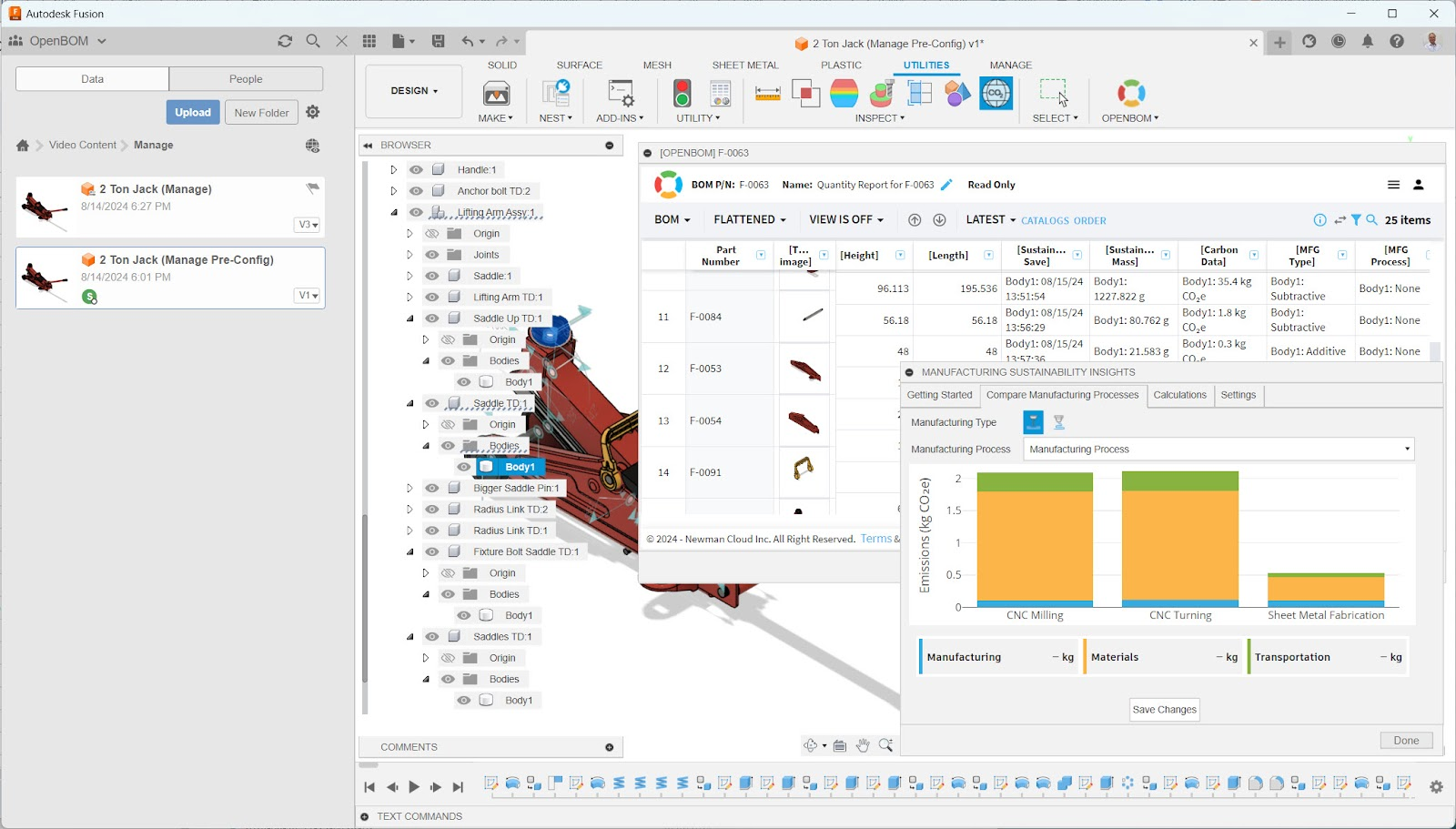Toggle visibility of Saddle:1

pos(432,276)
